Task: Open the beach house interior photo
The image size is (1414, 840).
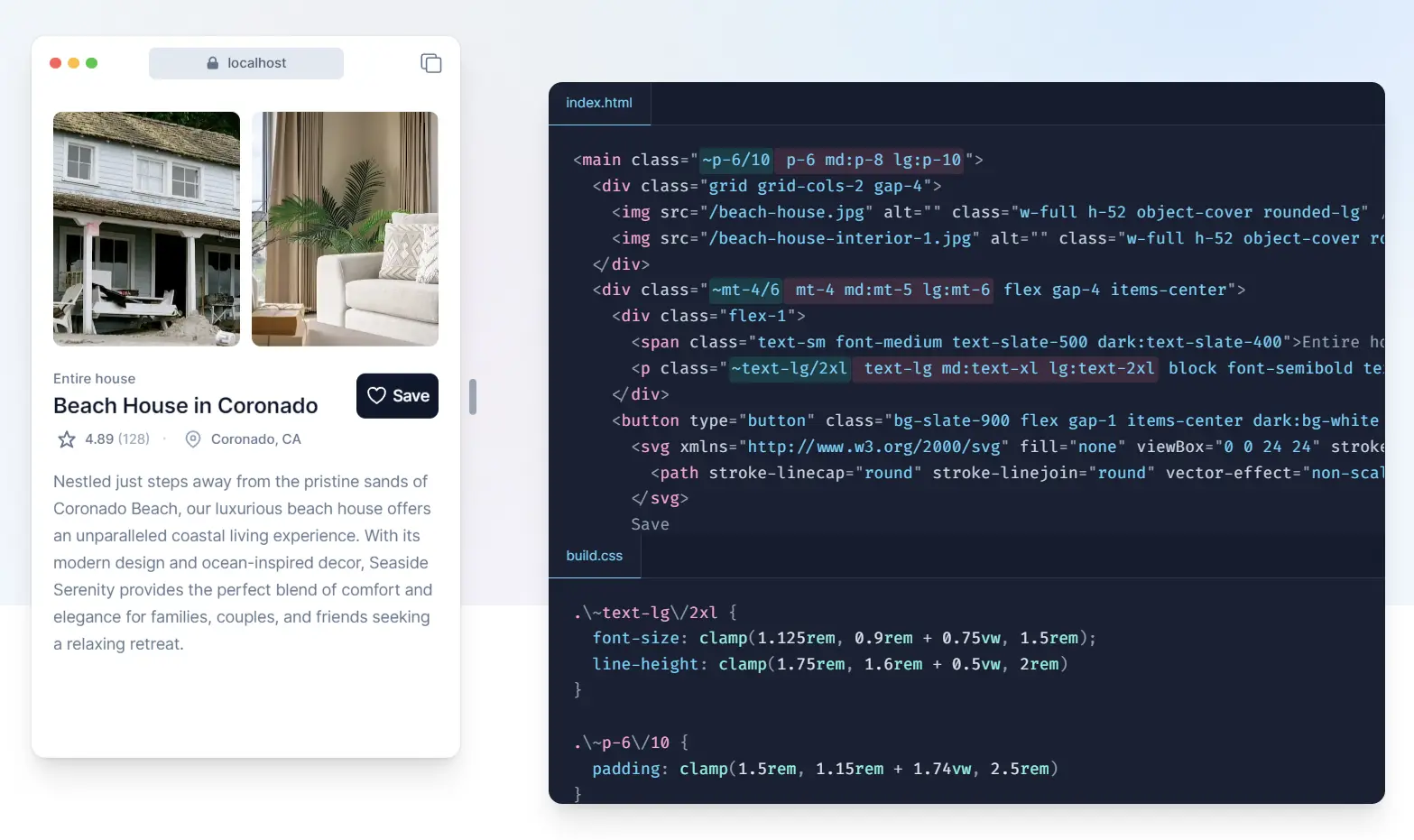Action: click(345, 228)
